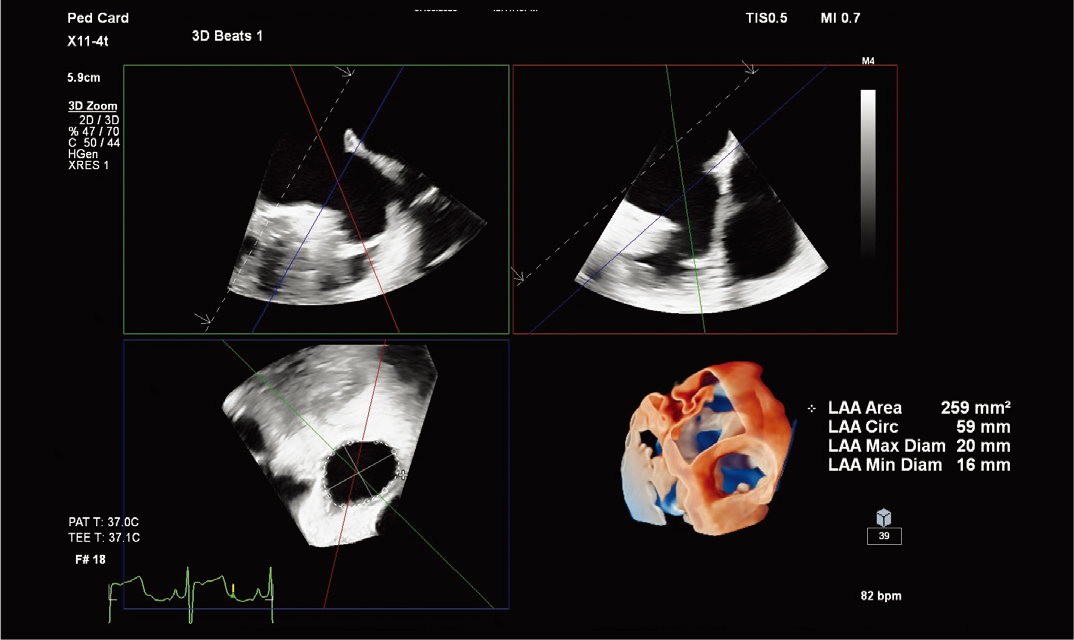Open the 3D Zoom mode heading
This screenshot has height=640, width=1074.
(x=92, y=106)
